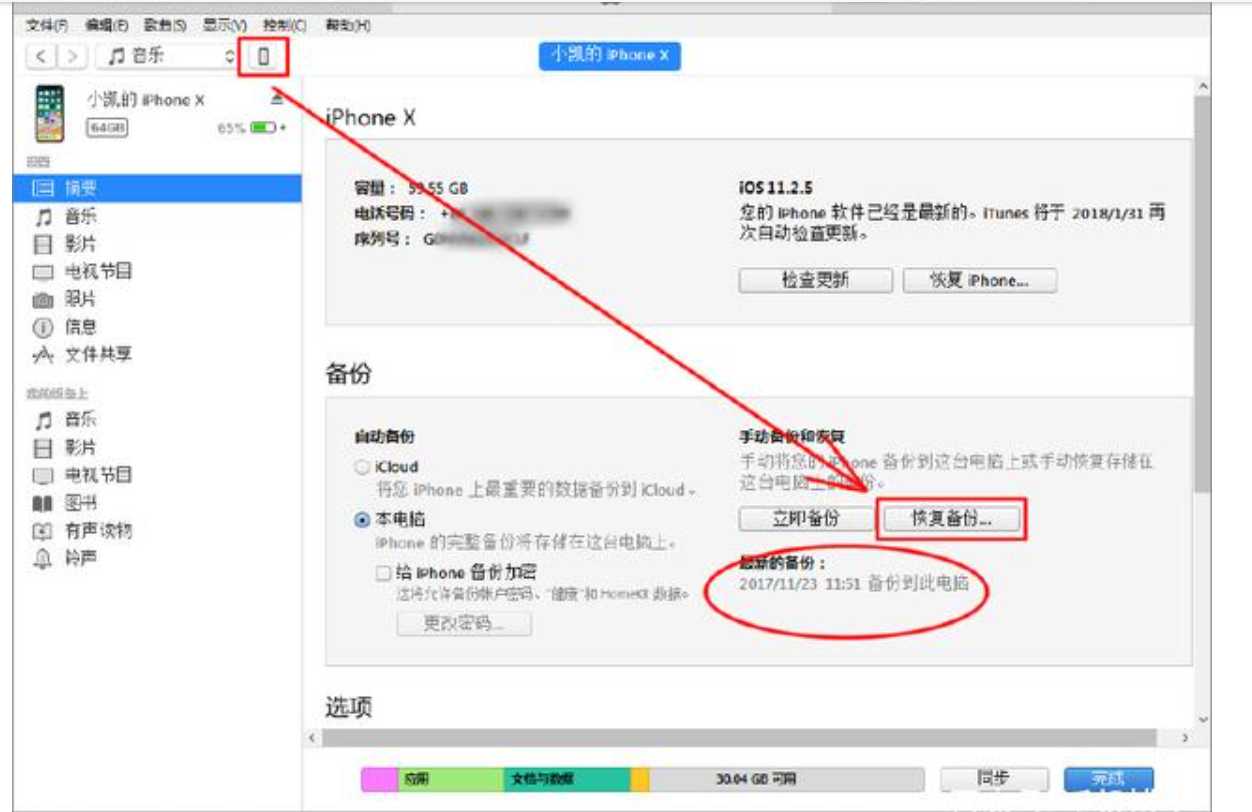
Task: Open the 音乐 media type dropdown
Action: coord(168,56)
